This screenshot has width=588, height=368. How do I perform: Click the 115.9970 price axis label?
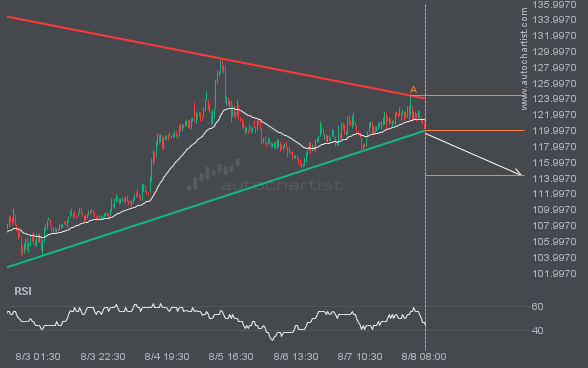pos(554,163)
